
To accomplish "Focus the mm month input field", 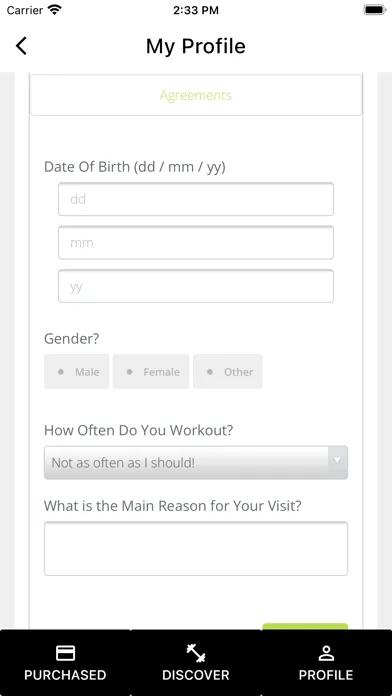I will (x=196, y=243).
